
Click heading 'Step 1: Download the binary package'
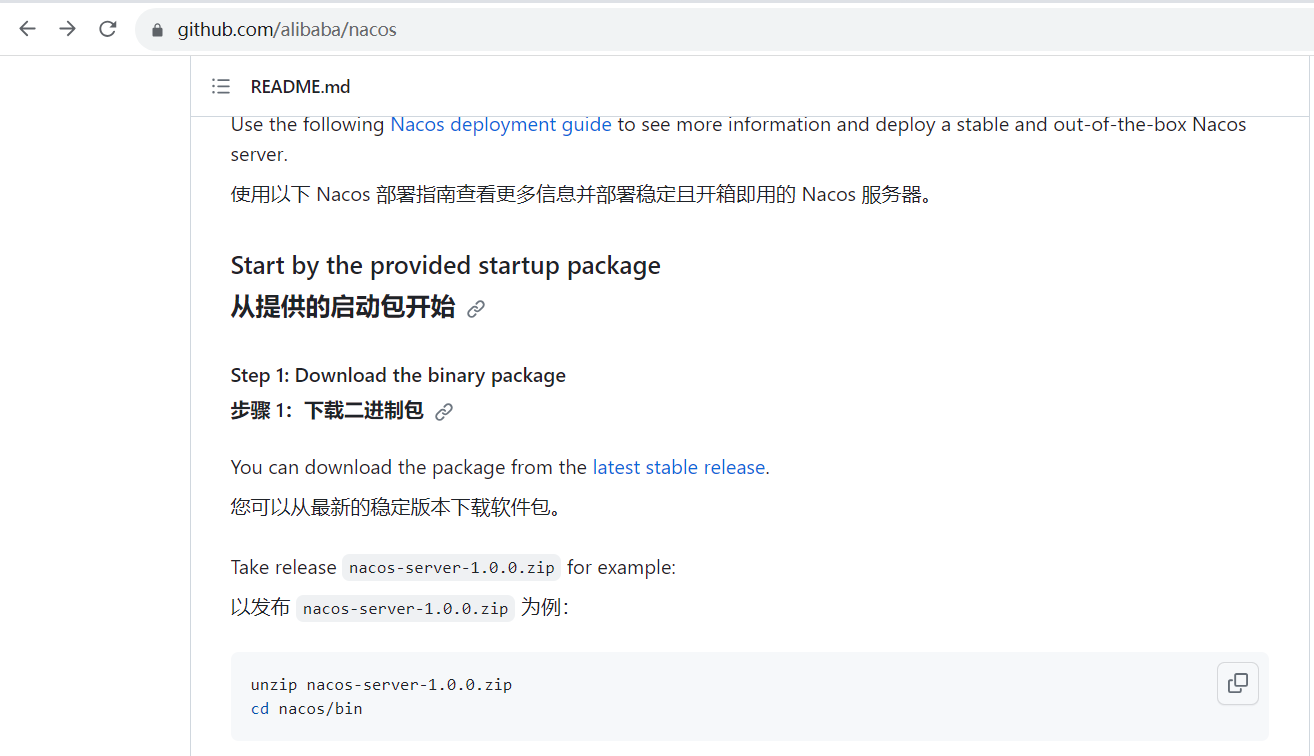[x=398, y=375]
